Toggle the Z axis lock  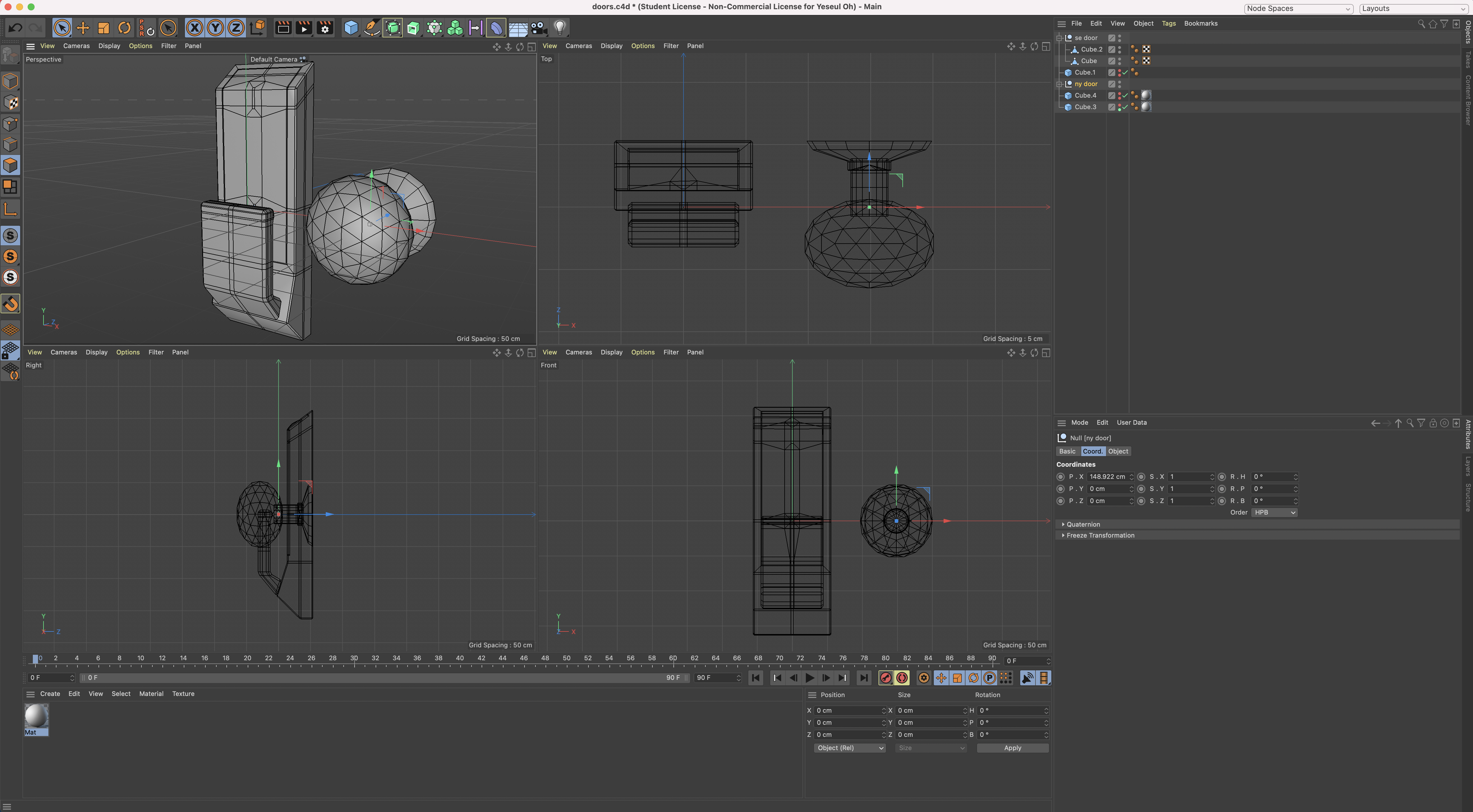coord(236,27)
